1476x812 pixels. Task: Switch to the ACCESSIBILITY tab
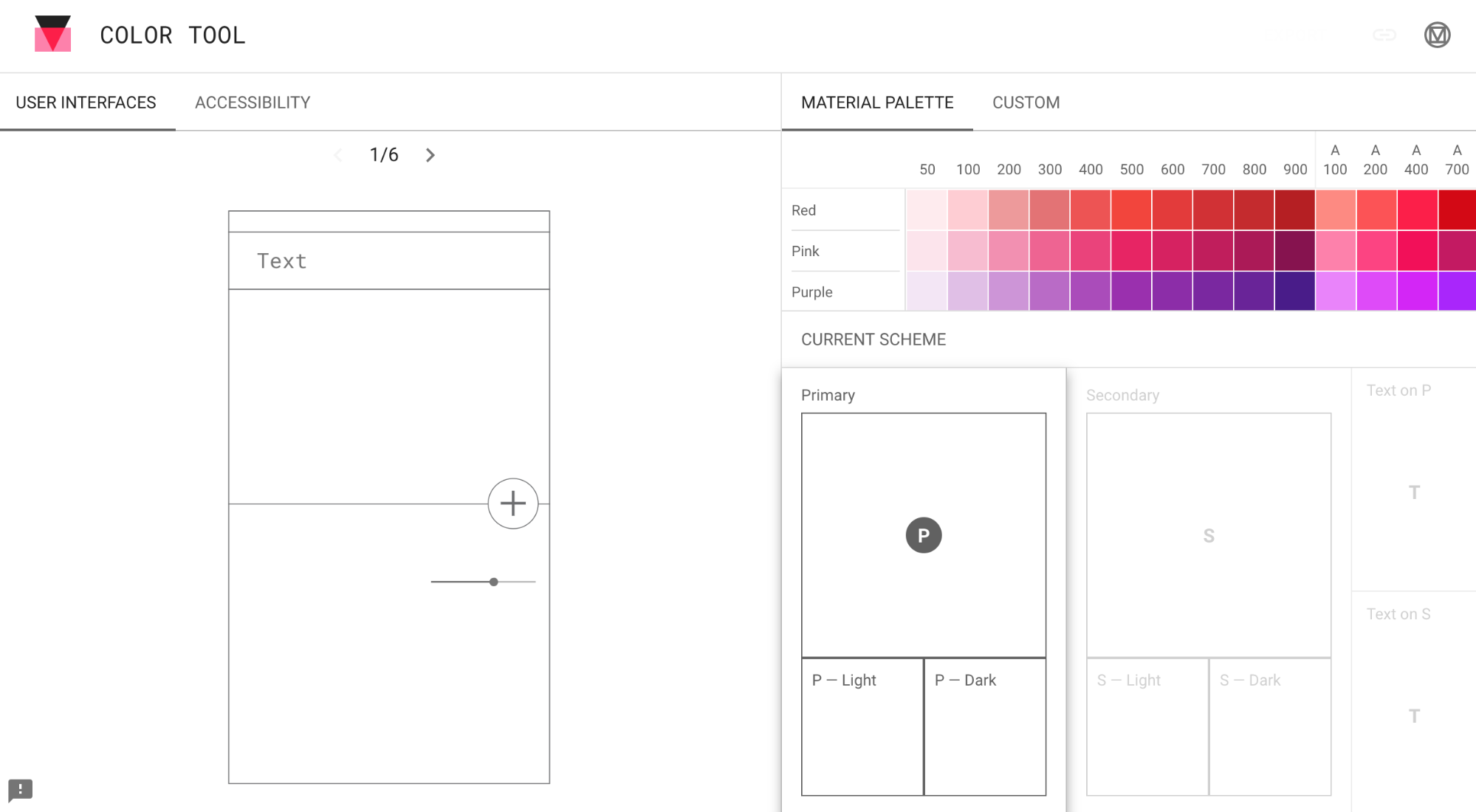(252, 102)
